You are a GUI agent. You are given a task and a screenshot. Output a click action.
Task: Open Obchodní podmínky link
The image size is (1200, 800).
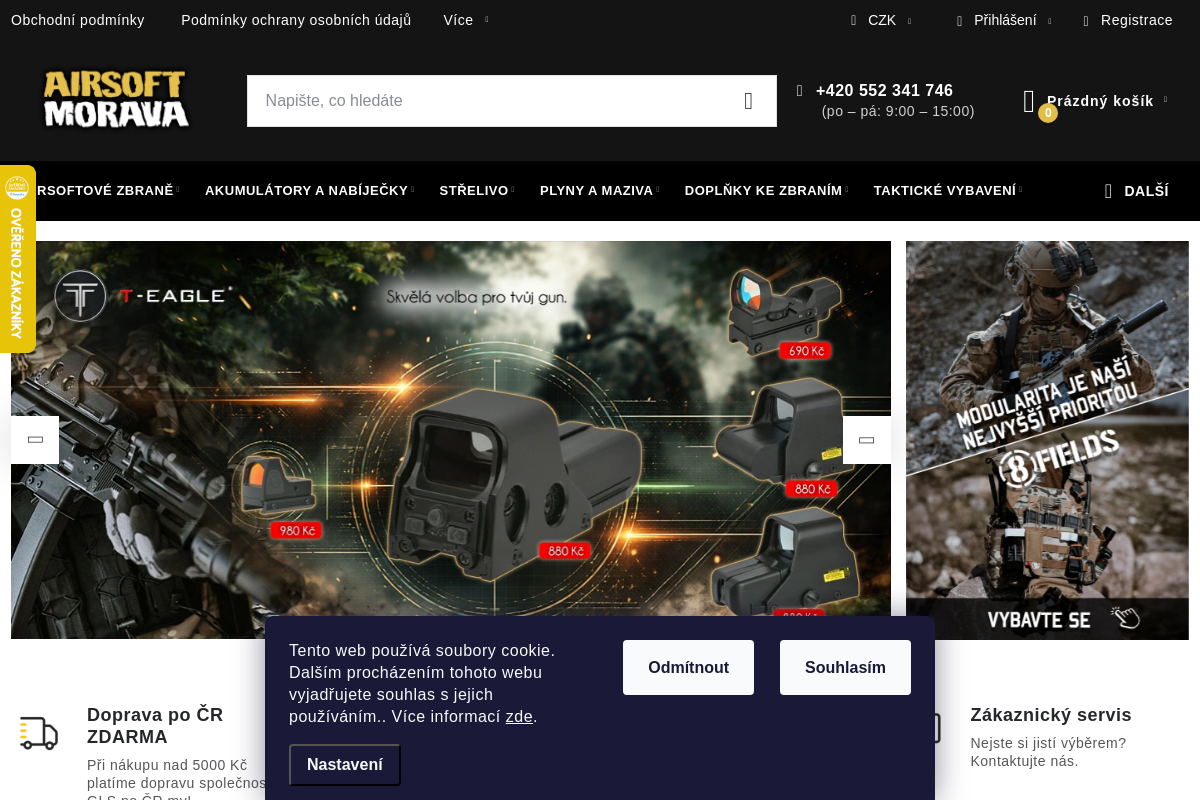pos(78,20)
